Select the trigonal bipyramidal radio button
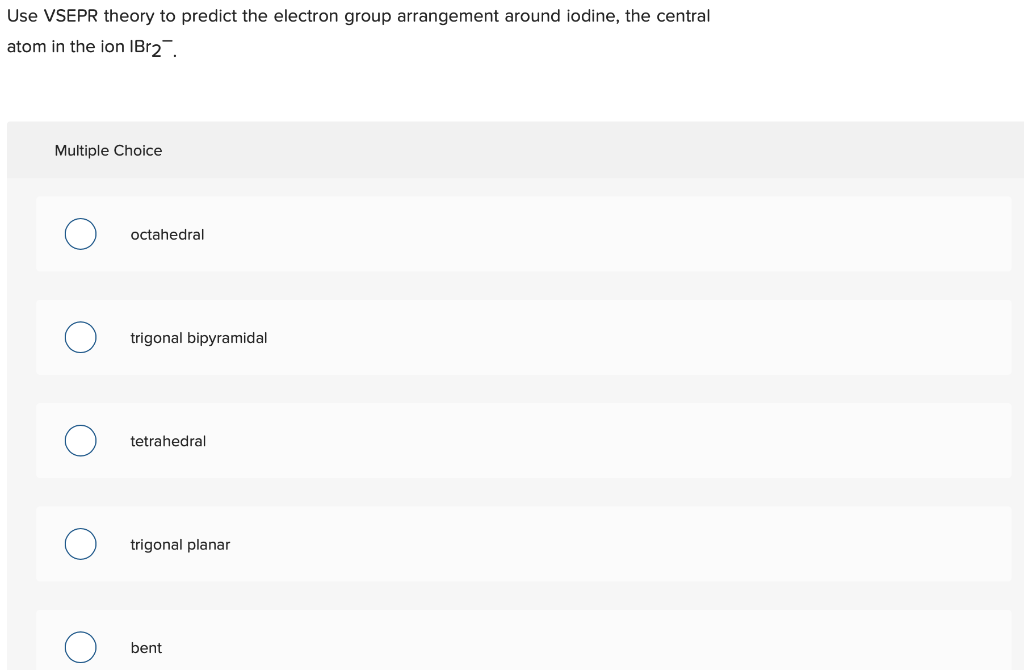This screenshot has width=1024, height=670. pos(80,337)
